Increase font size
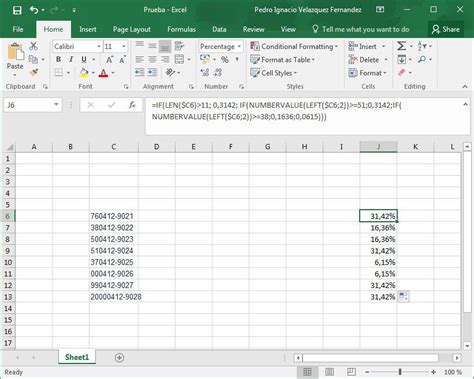The image size is (474, 379). [x=109, y=60]
